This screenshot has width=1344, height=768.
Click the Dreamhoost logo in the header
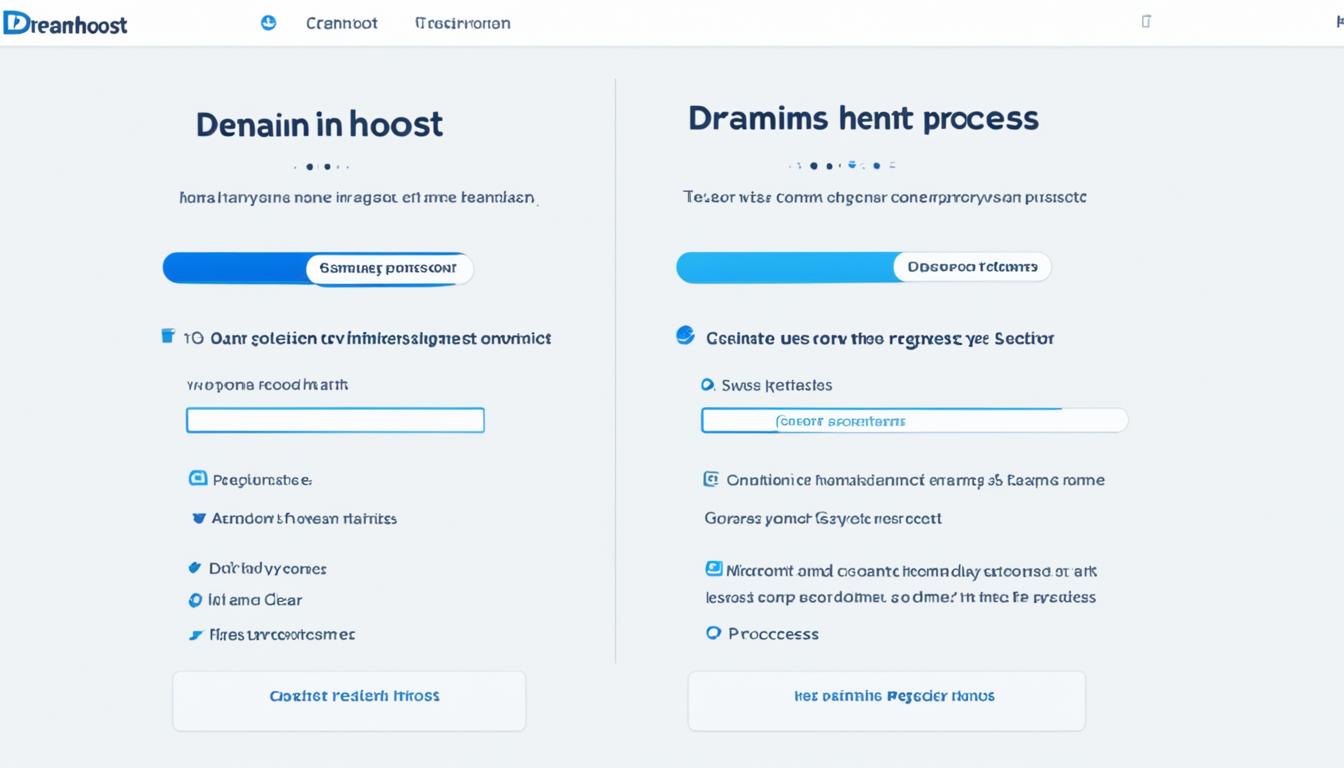point(65,23)
